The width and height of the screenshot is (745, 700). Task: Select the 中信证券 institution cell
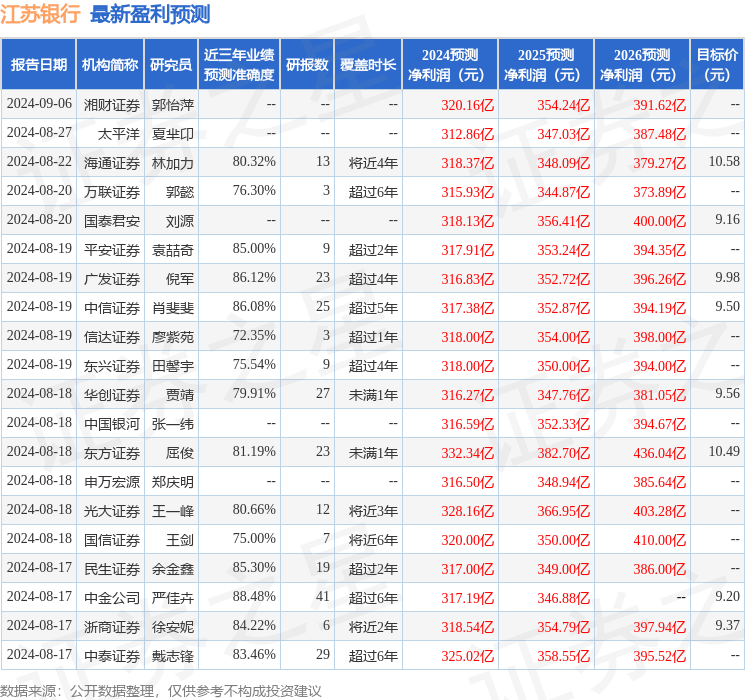[112, 308]
